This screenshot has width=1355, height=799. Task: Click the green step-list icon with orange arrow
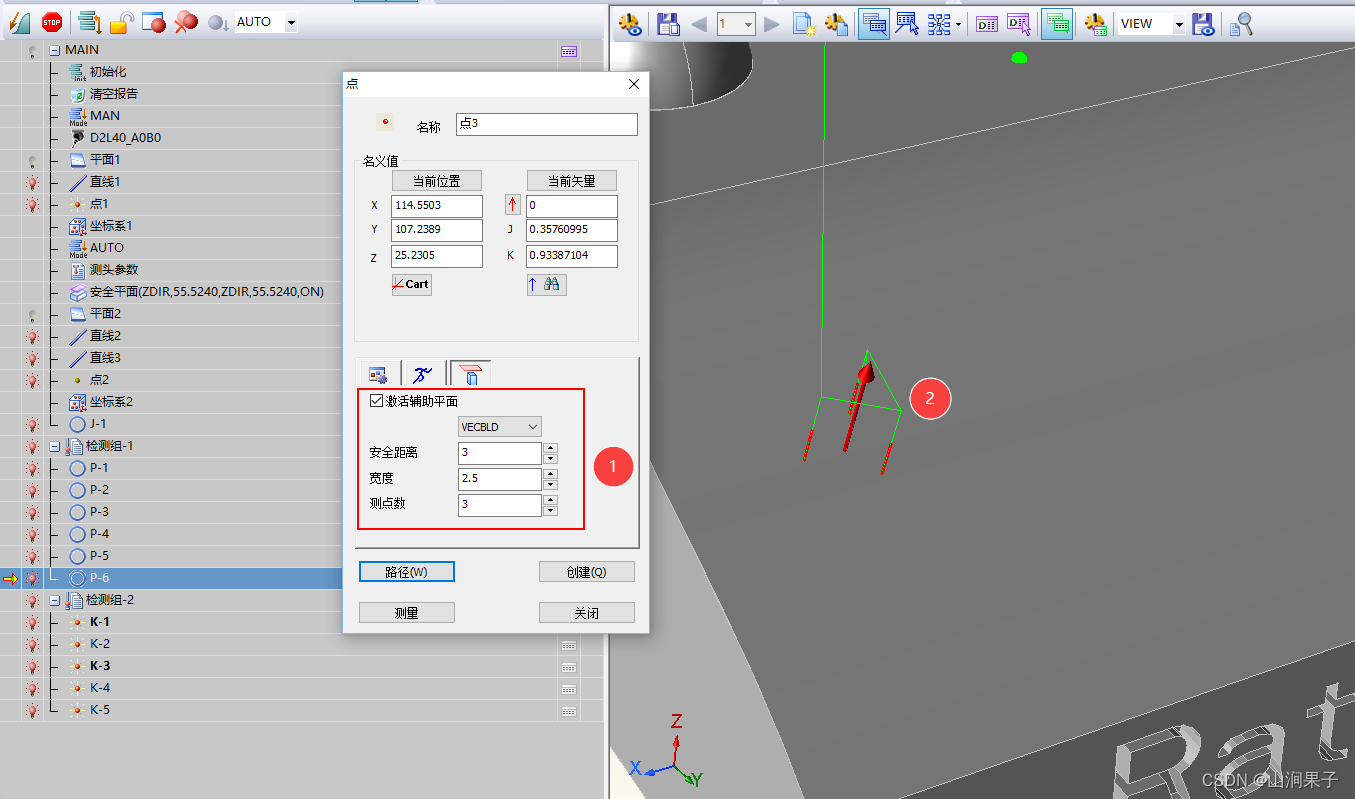click(x=90, y=22)
